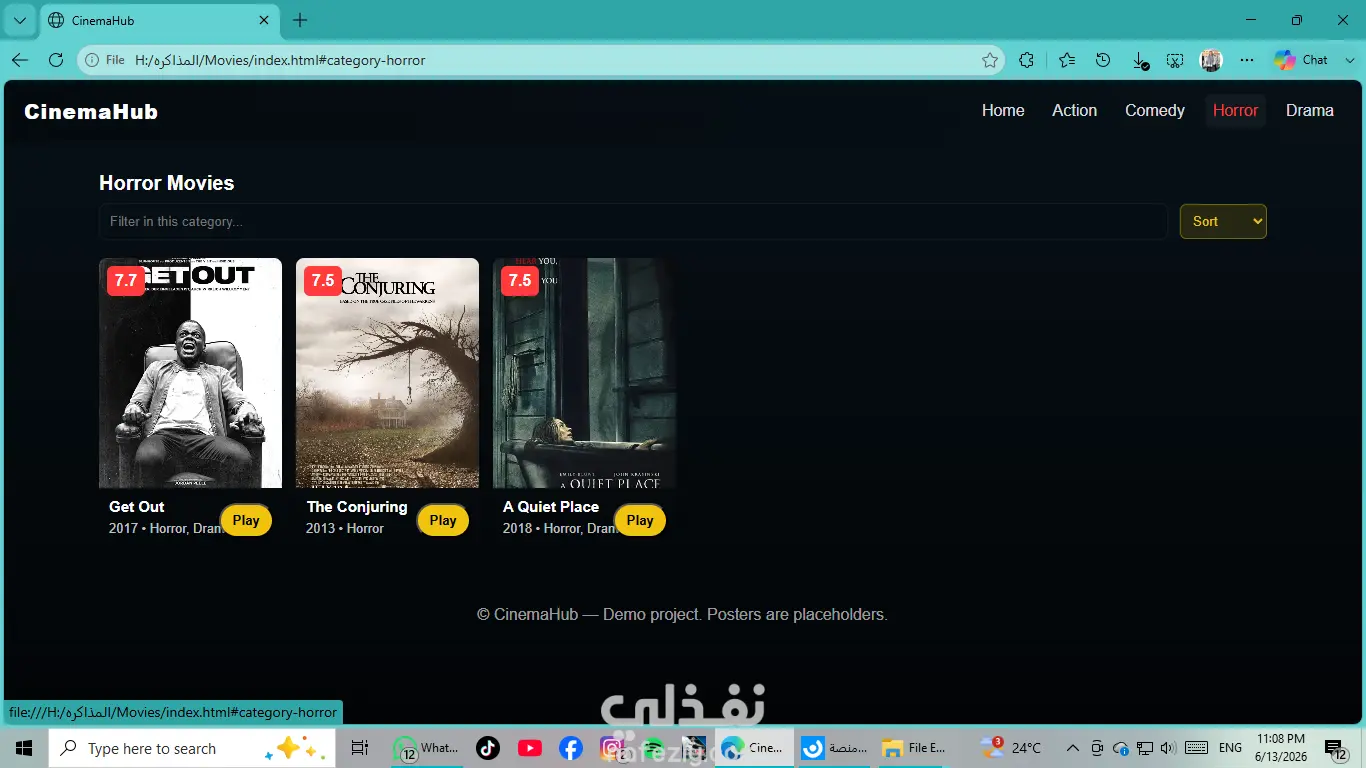The image size is (1366, 768).
Task: Expand the chevron beside Copilot Chat
Action: coord(1348,60)
